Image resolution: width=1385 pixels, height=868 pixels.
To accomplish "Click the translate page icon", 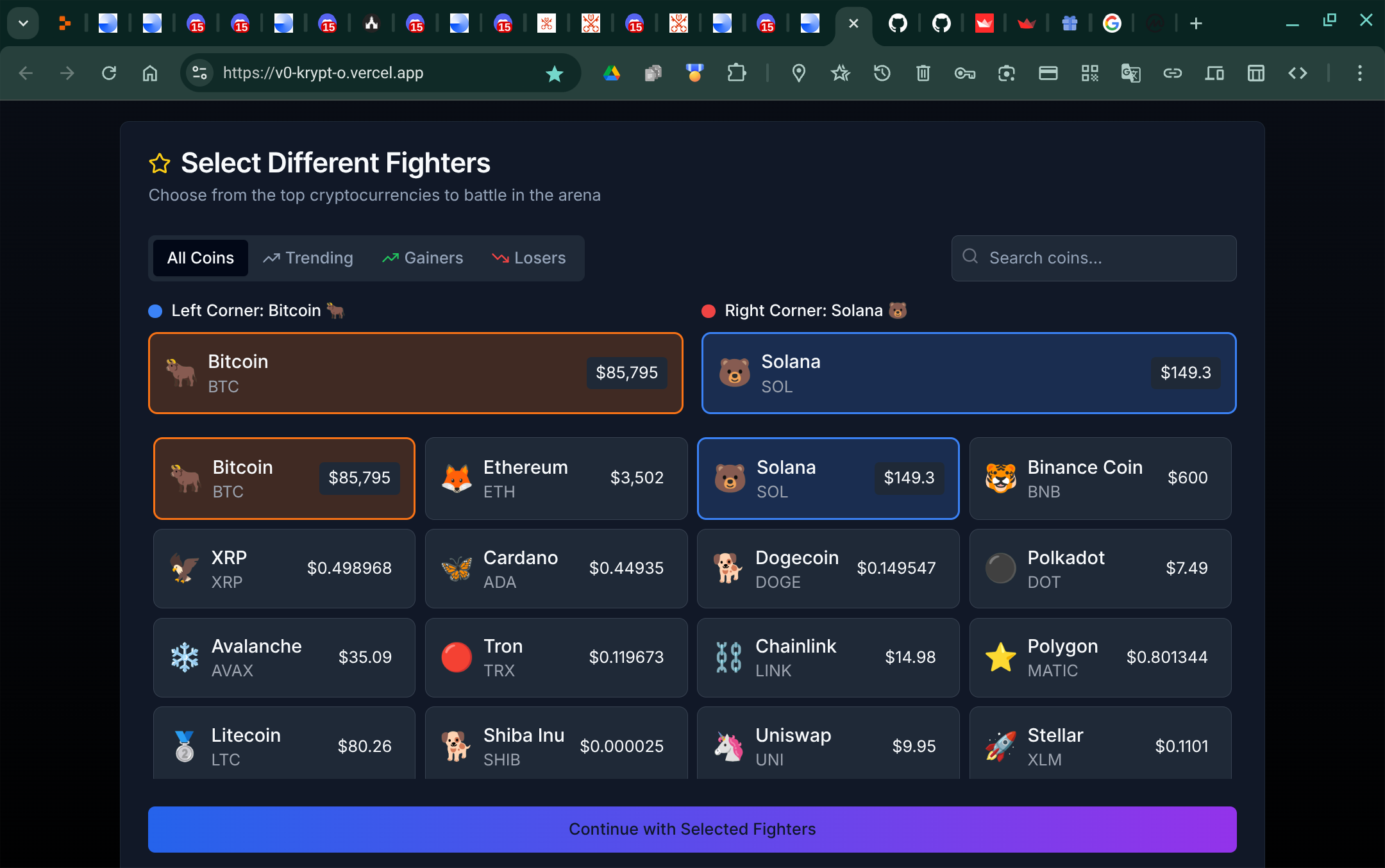I will (x=1130, y=73).
